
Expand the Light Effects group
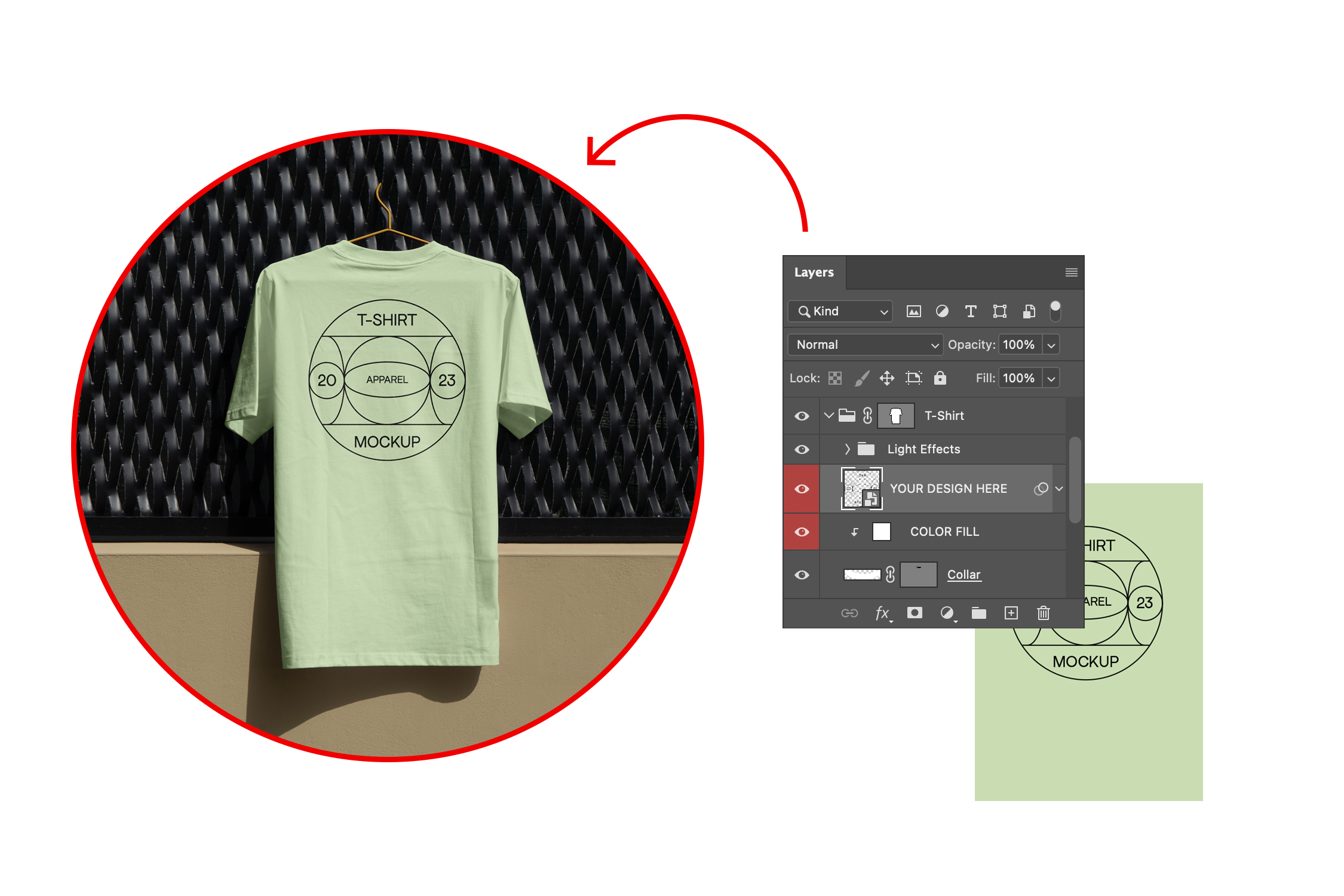[x=847, y=449]
